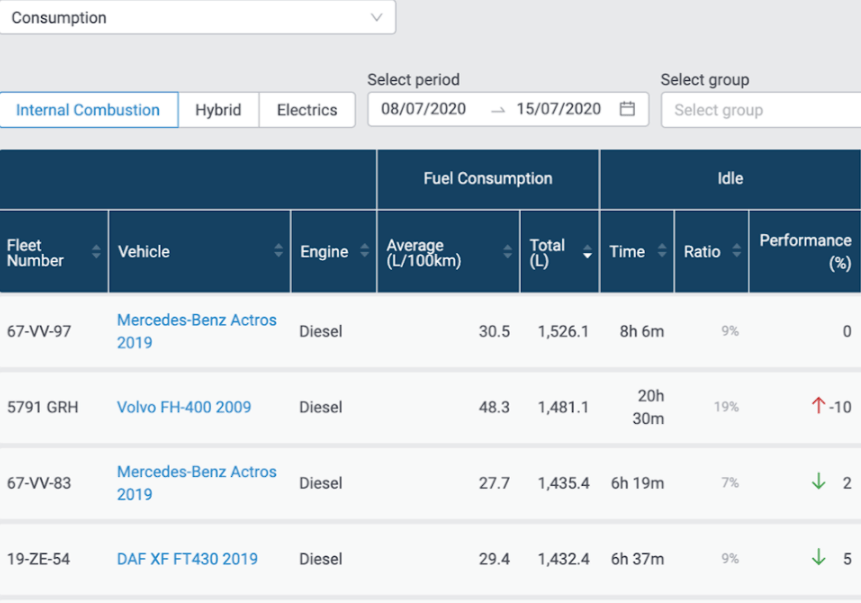Switch to the Electrics tab
This screenshot has height=603, width=861.
[x=307, y=110]
